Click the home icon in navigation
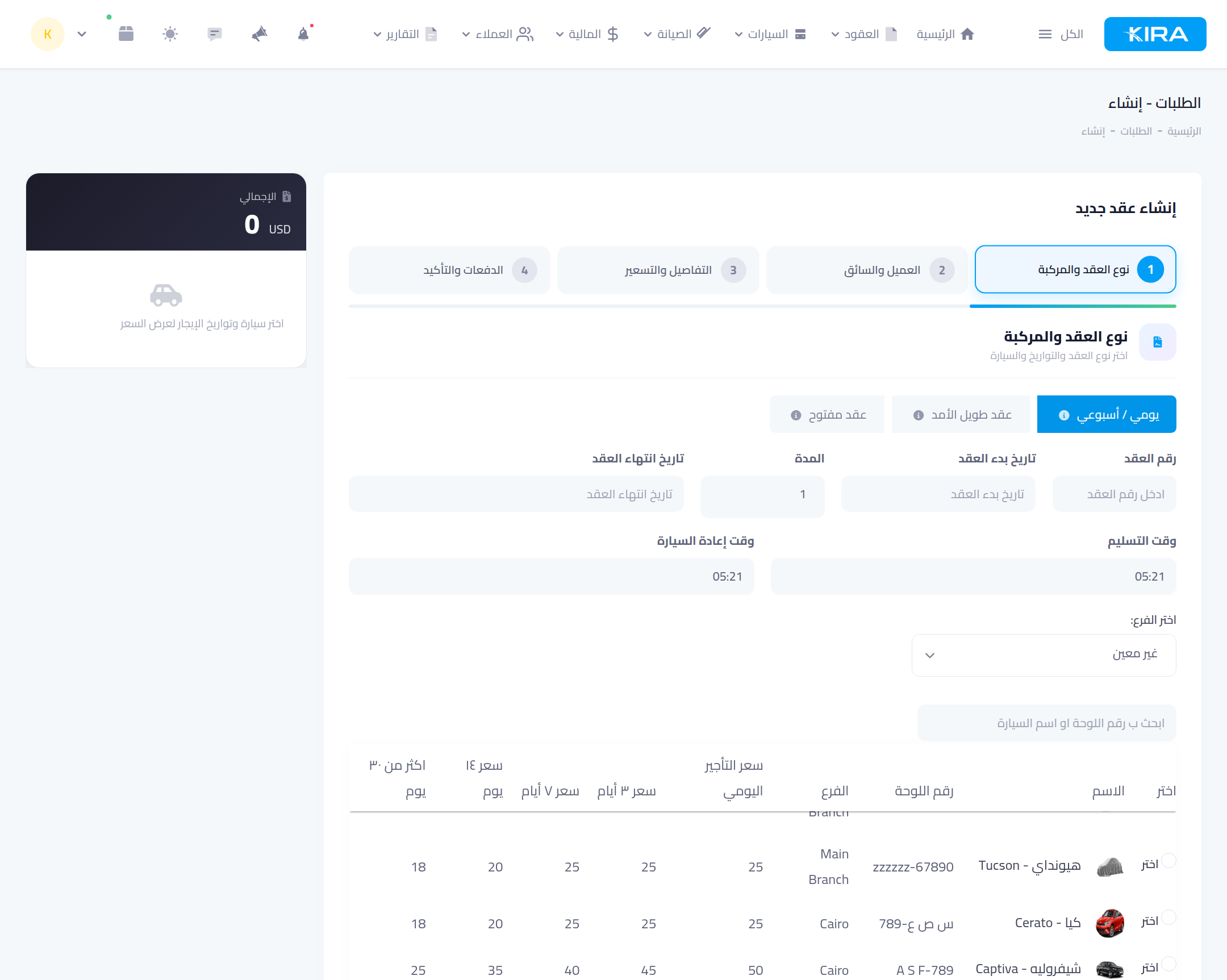 pos(967,34)
